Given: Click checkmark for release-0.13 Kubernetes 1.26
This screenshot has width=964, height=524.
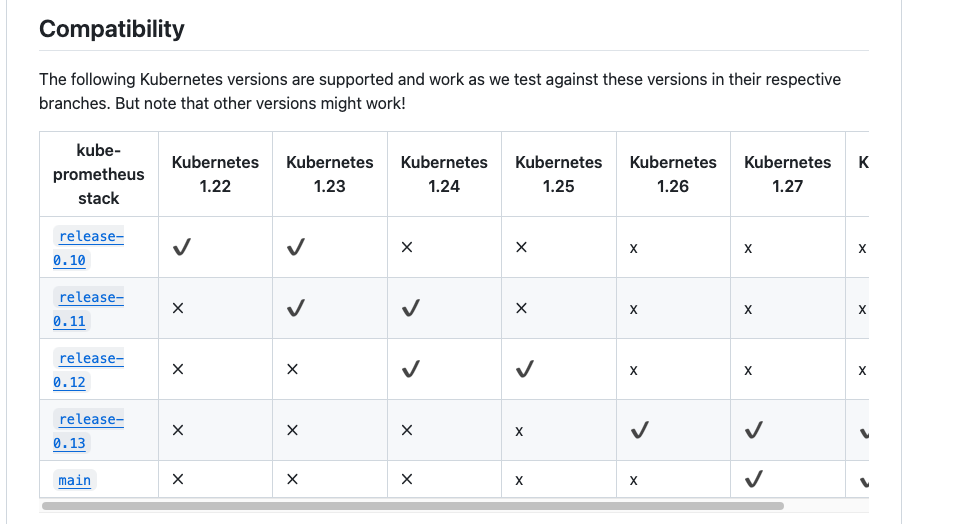Looking at the screenshot, I should point(639,430).
